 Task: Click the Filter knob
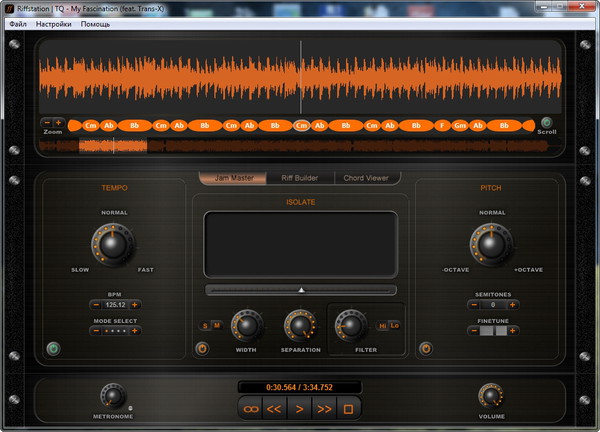[x=351, y=326]
